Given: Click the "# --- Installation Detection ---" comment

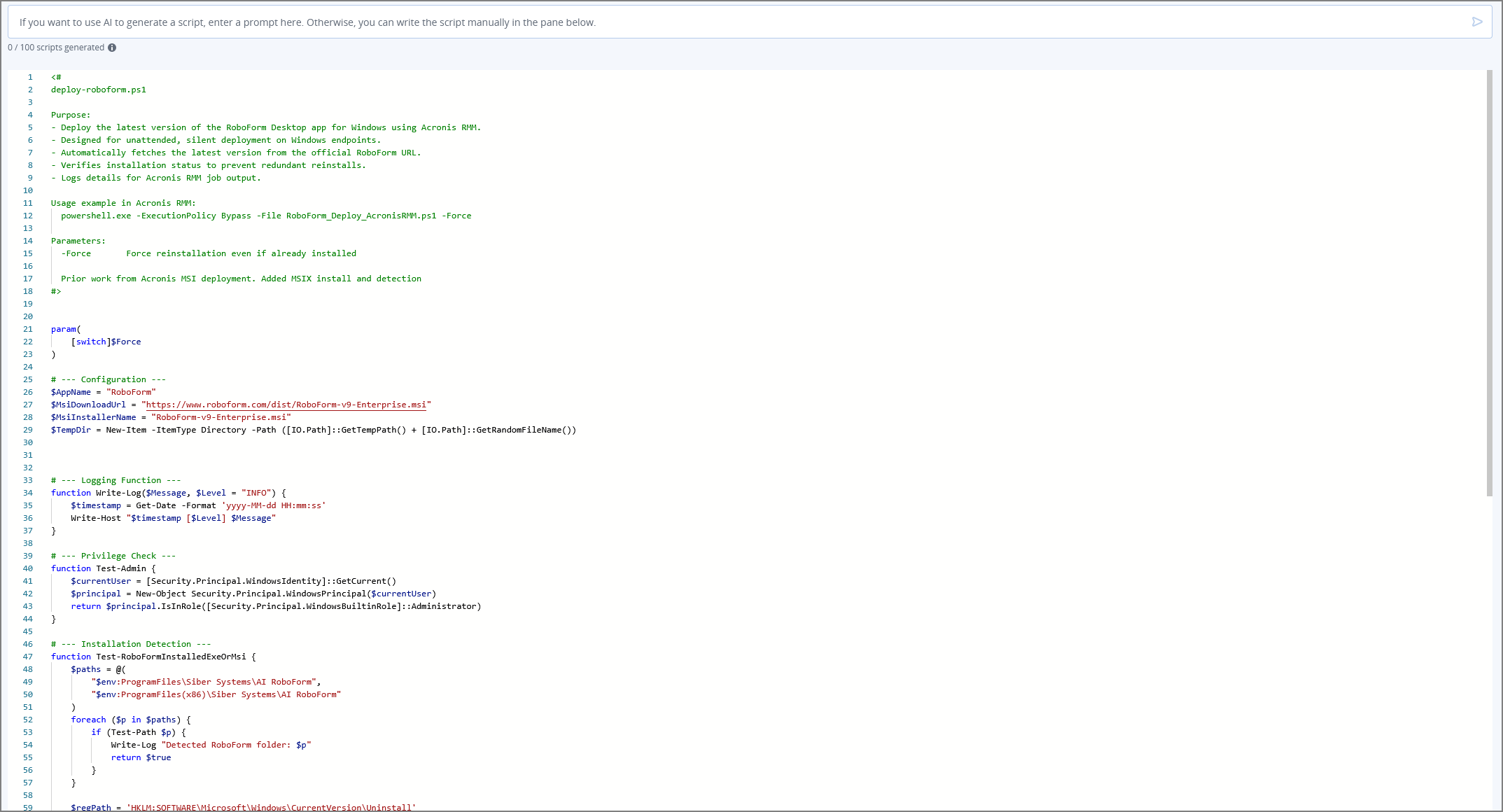Looking at the screenshot, I should (131, 644).
